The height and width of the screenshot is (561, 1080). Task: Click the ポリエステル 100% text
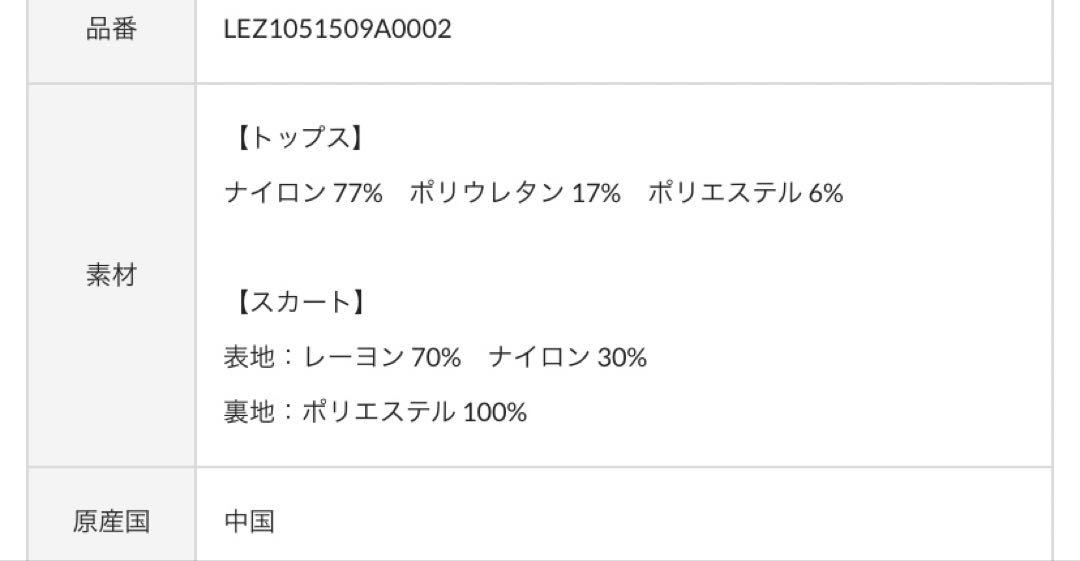tap(415, 411)
